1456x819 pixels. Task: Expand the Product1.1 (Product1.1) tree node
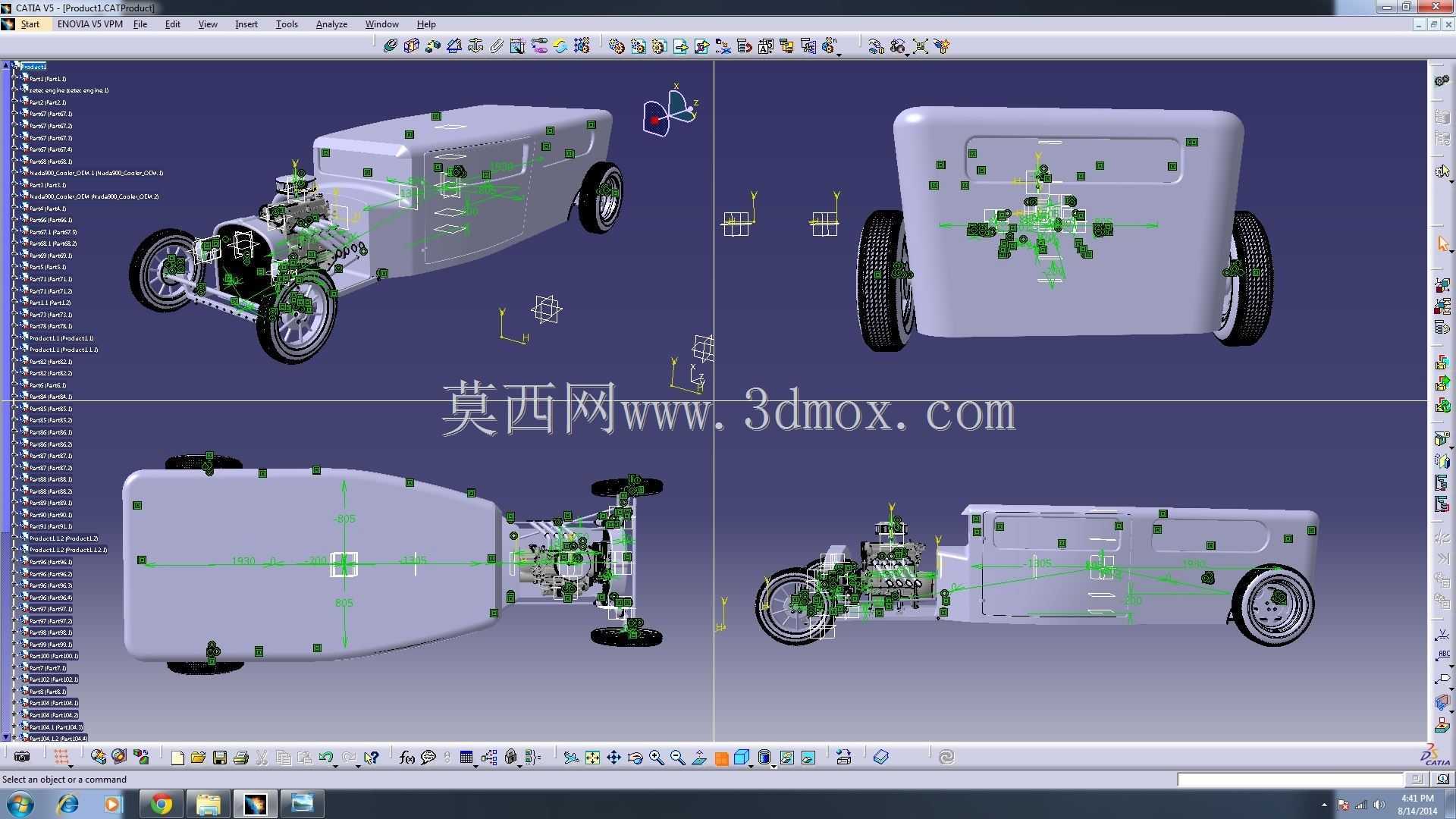click(15, 338)
